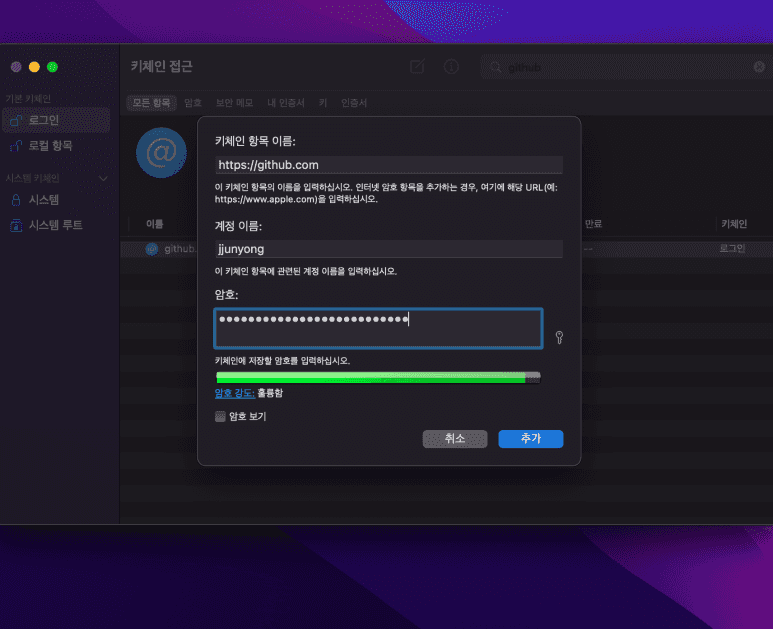Screen dimensions: 773x629
Task: Click the 시스템 keychain lock icon
Action: [16, 199]
